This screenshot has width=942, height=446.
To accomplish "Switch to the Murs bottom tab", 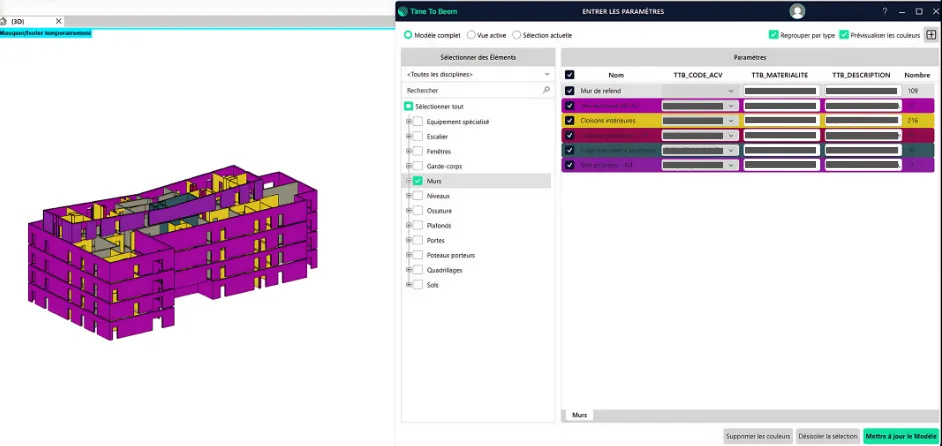I will [x=579, y=415].
